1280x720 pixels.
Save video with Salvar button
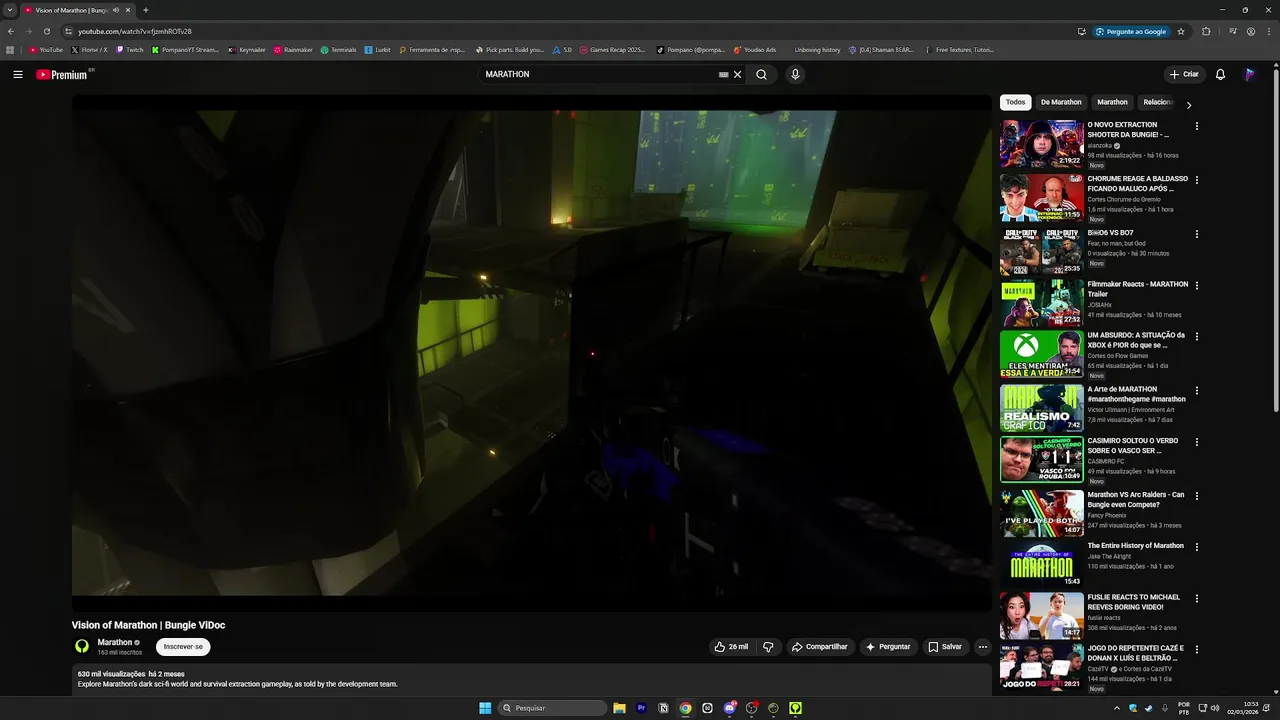coord(945,647)
